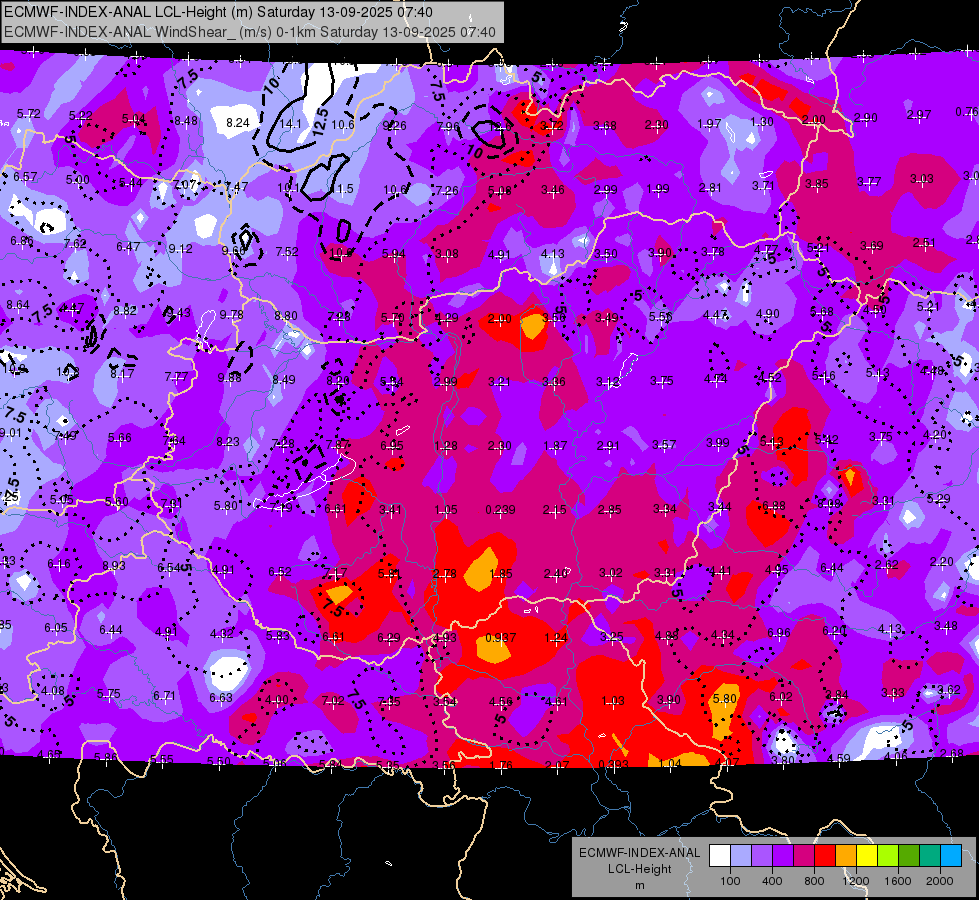Click the wind shear value '1.97'

tap(709, 124)
